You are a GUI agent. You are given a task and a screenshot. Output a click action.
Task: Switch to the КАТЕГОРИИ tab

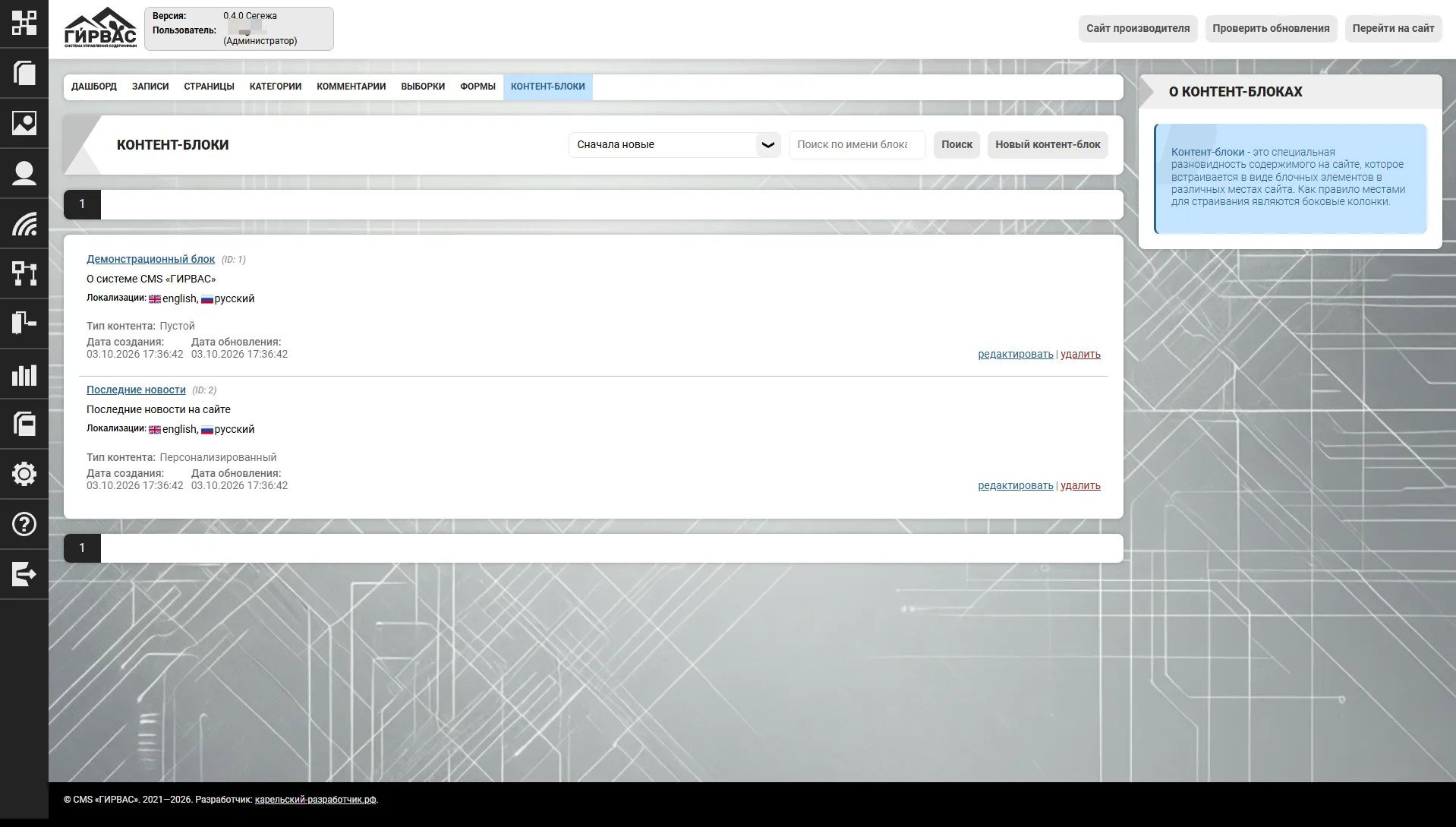pos(276,87)
